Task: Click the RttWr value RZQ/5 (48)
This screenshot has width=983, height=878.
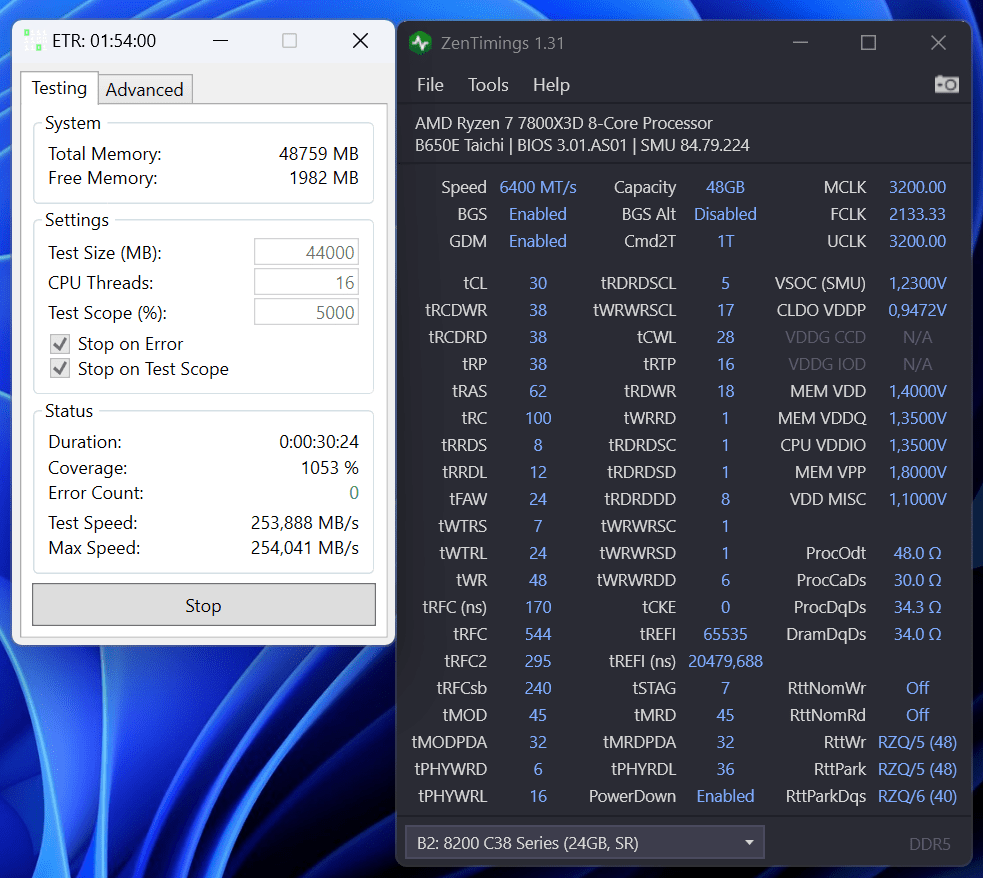Action: (x=917, y=742)
